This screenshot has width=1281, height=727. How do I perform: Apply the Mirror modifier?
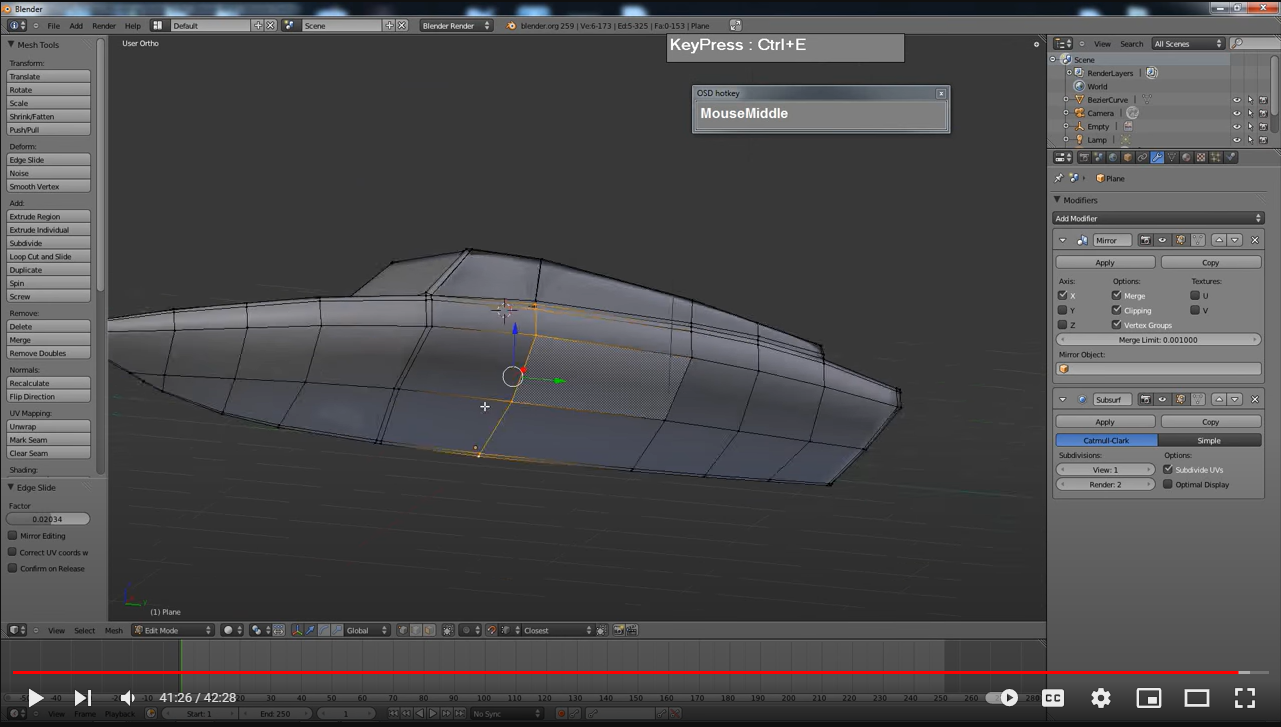(1105, 262)
